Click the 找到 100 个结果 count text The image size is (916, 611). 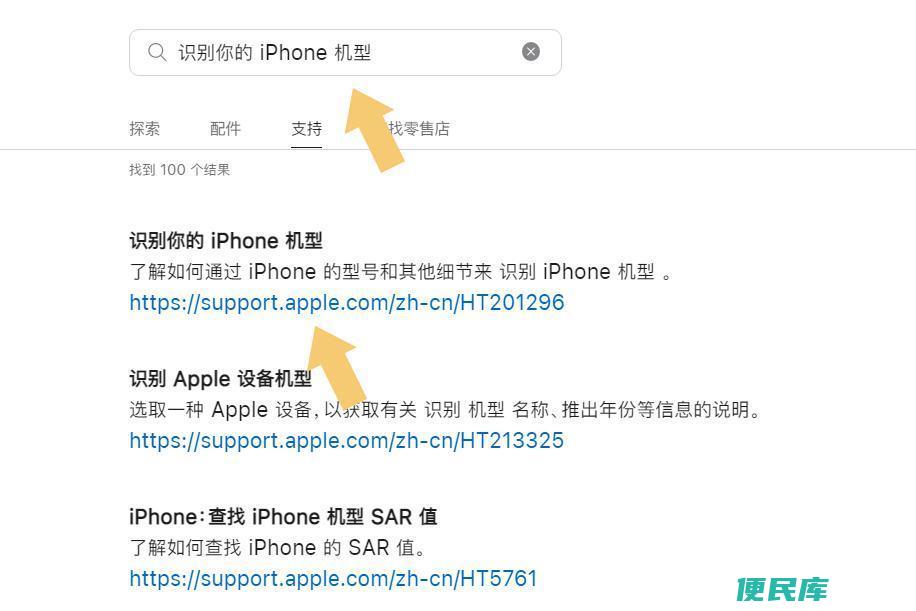point(179,170)
